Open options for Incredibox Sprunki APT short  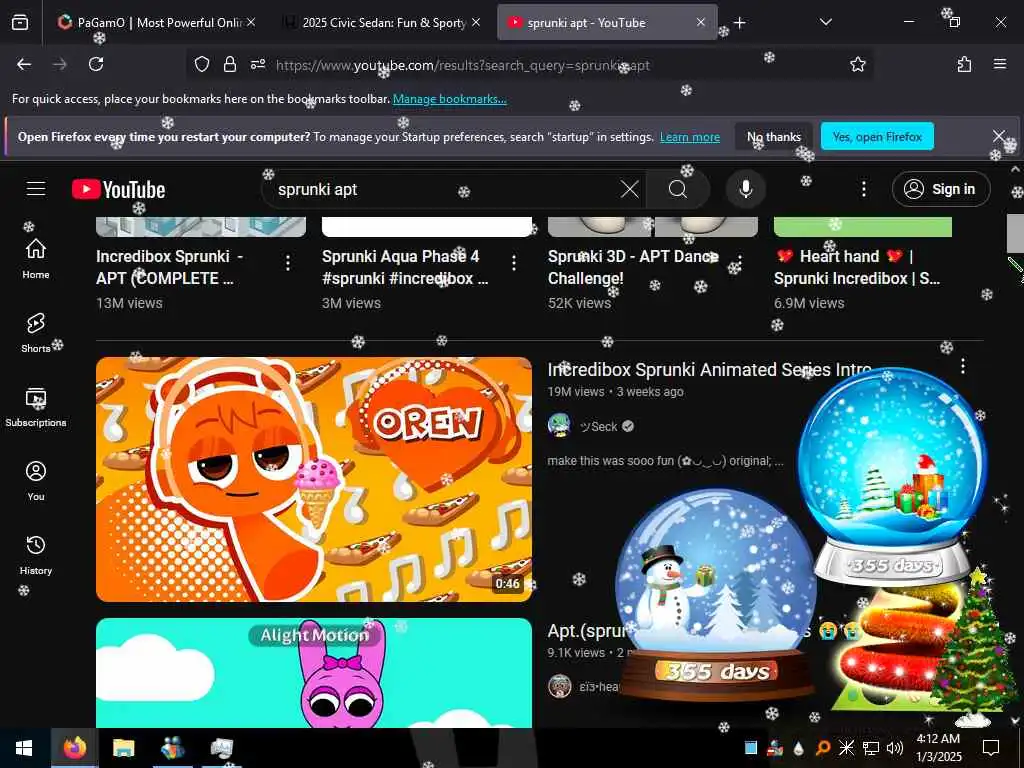coord(288,263)
